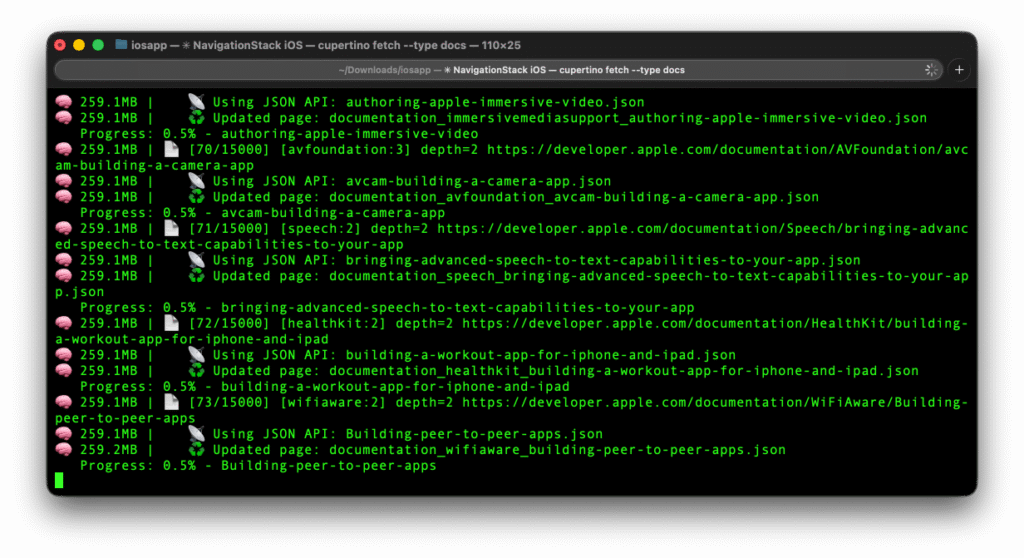Click the page icon next to [71/15000]
Viewport: 1024px width, 558px height.
170,229
